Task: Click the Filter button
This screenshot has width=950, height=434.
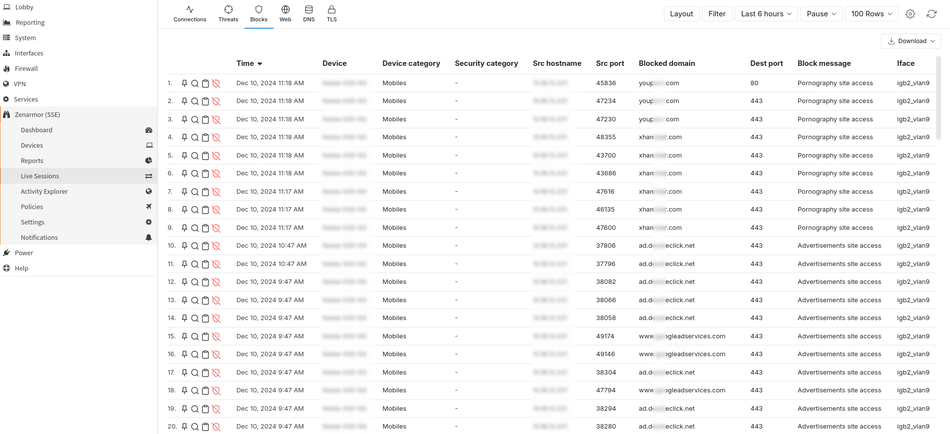Action: (717, 14)
